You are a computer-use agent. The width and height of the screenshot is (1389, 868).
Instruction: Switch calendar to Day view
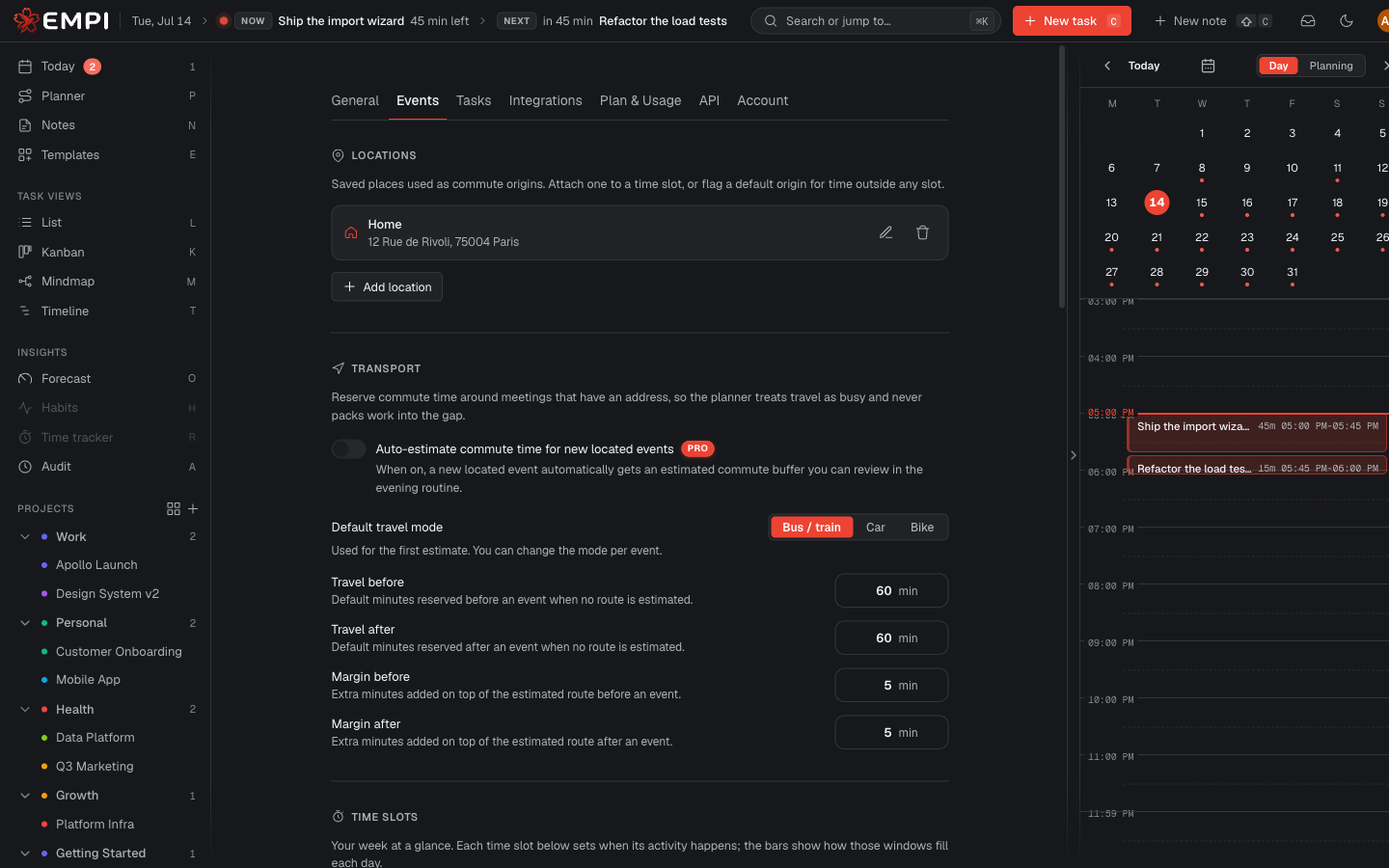1278,66
